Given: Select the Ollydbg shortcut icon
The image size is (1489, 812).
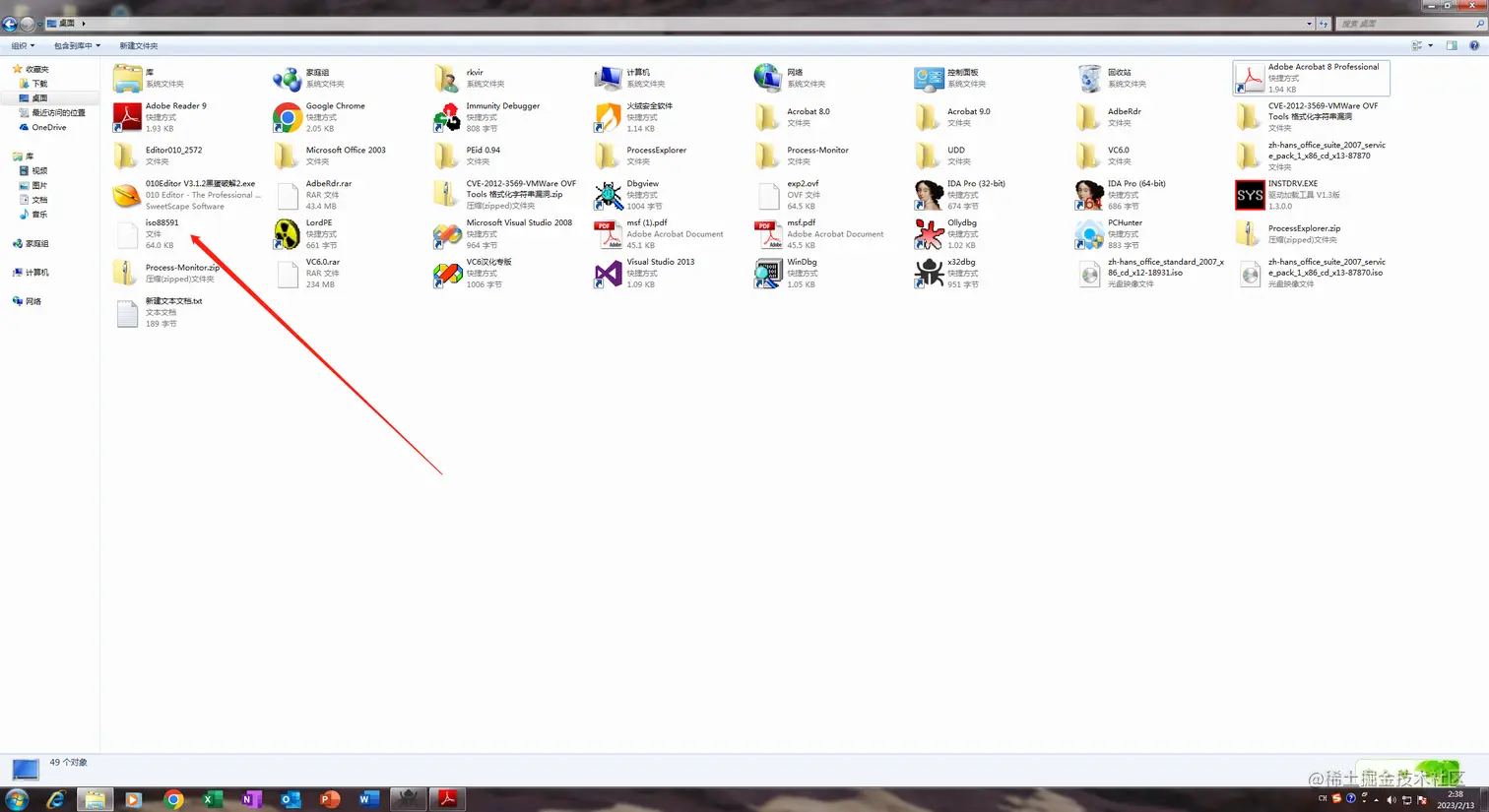Looking at the screenshot, I should point(929,234).
